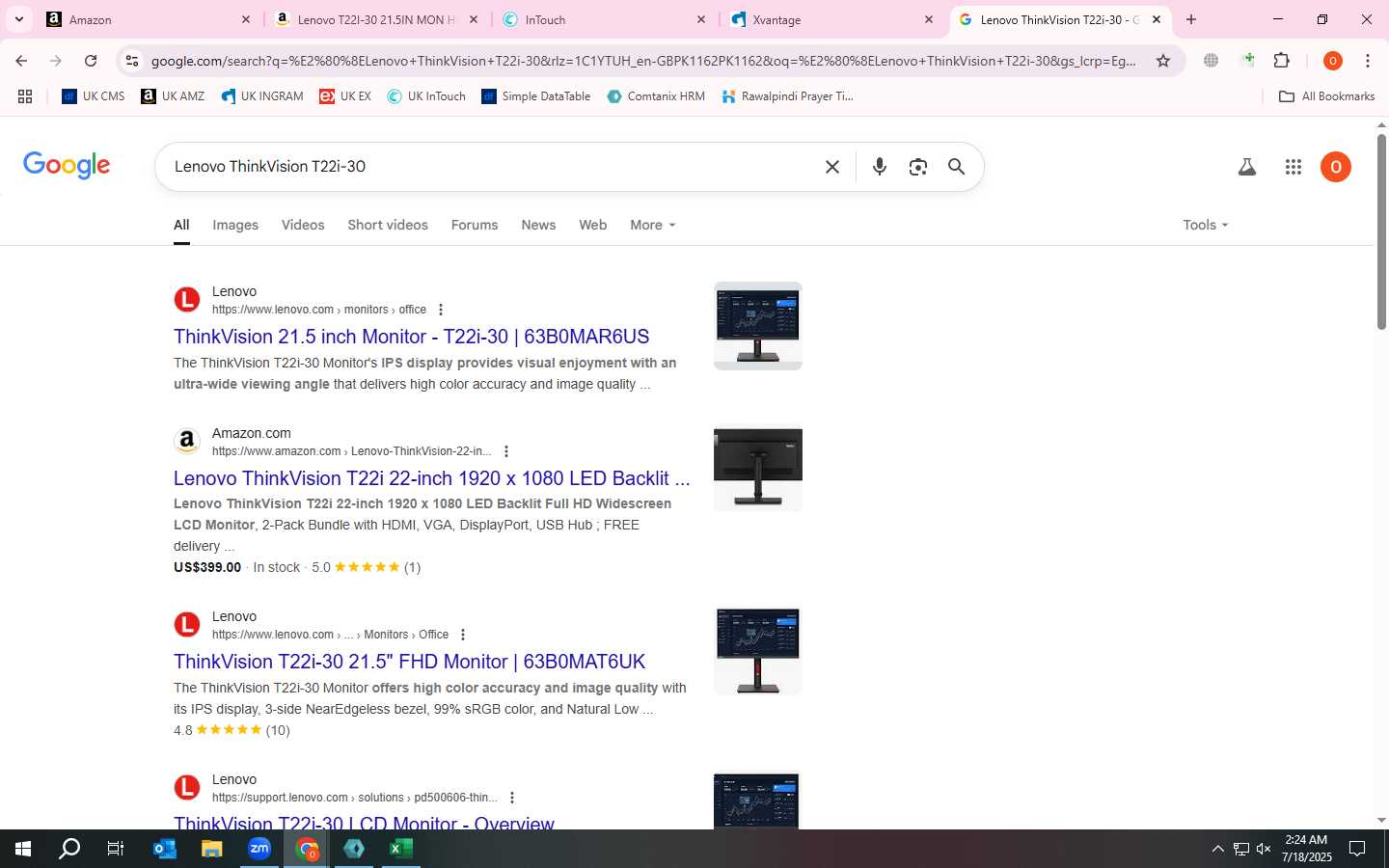Open Simple DataTable bookmark
1389x868 pixels.
pyautogui.click(x=535, y=96)
